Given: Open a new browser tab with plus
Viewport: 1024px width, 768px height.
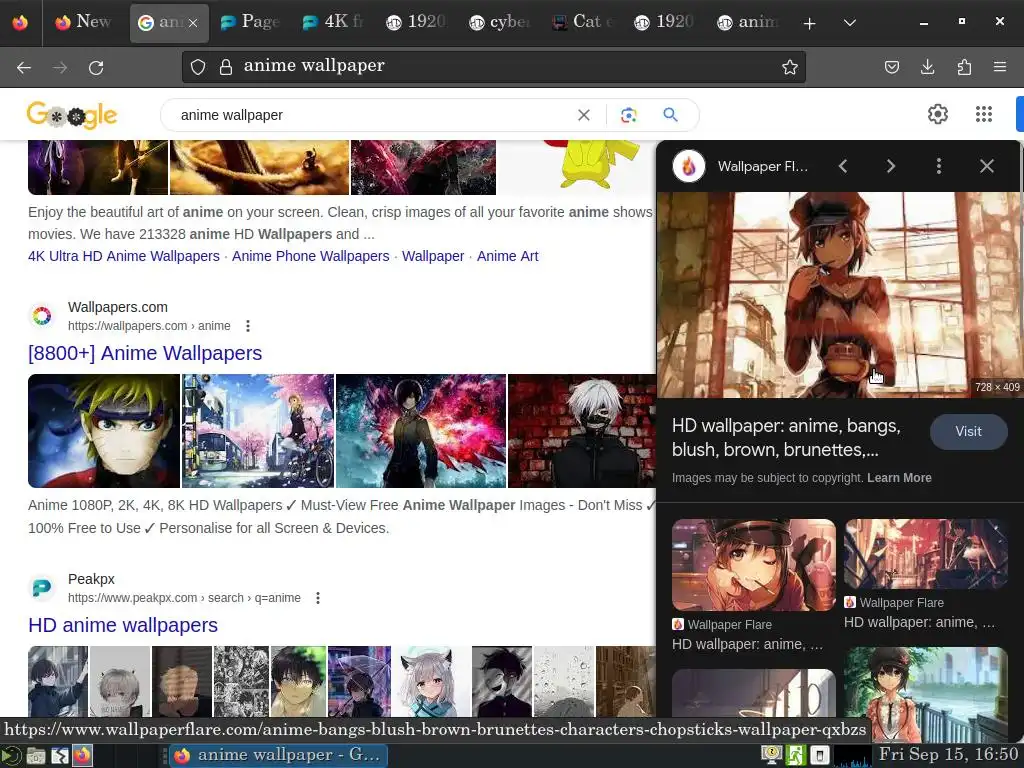Looking at the screenshot, I should (x=809, y=24).
